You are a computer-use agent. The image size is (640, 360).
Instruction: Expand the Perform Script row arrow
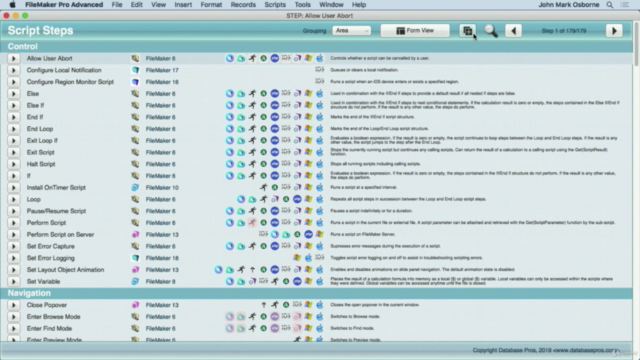coord(13,223)
